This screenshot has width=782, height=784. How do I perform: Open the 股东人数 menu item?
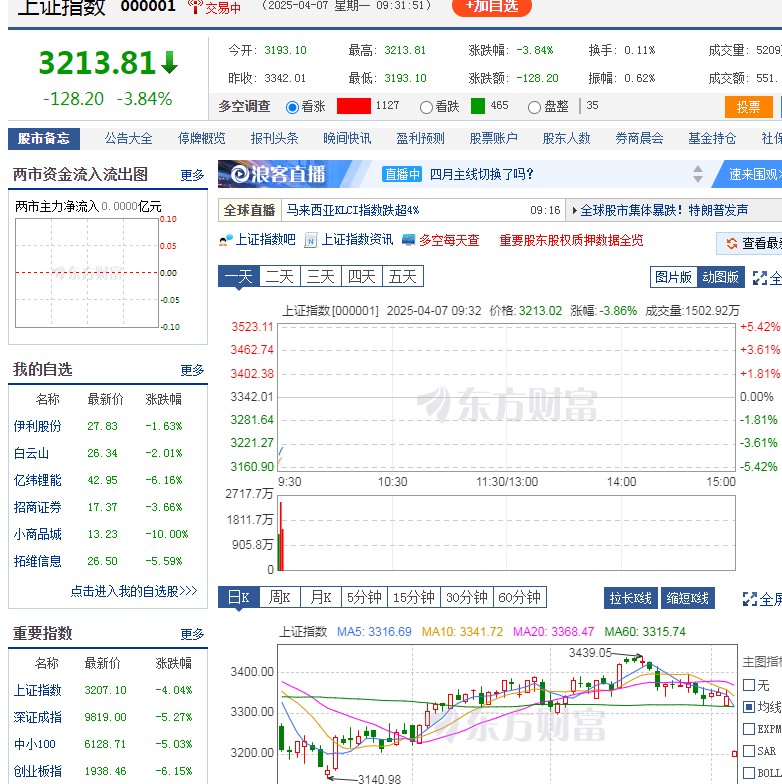tap(566, 138)
